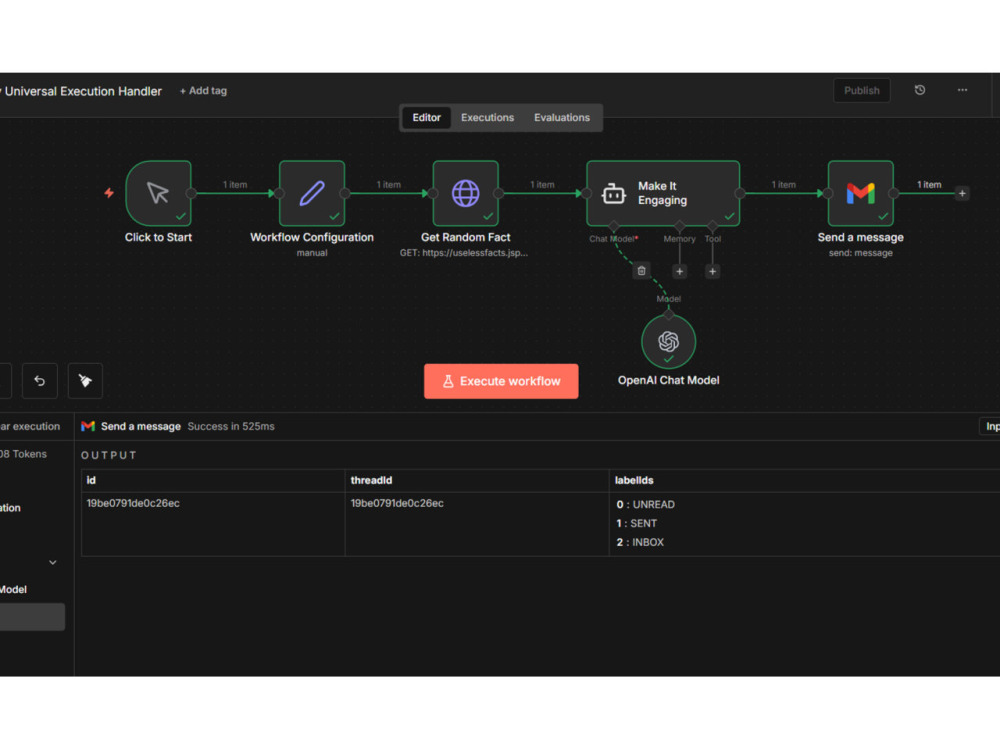Open the Workflow Configuration pencil node

coord(312,193)
